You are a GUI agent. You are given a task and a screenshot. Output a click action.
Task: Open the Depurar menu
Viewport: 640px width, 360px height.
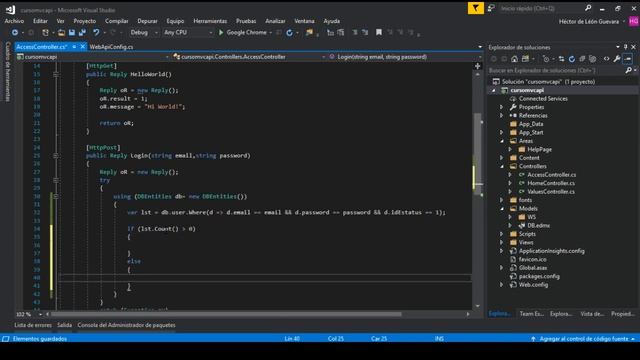pyautogui.click(x=147, y=21)
